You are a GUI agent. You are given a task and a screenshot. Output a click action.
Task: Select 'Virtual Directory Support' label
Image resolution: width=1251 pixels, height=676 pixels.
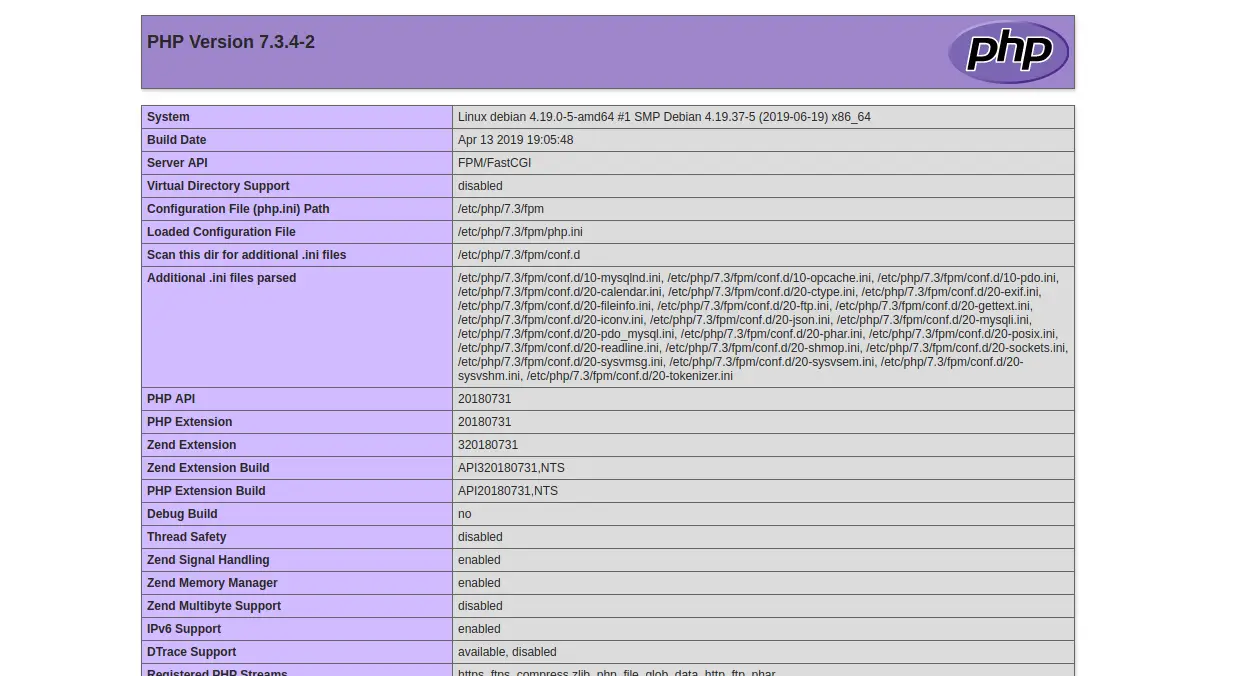[218, 186]
